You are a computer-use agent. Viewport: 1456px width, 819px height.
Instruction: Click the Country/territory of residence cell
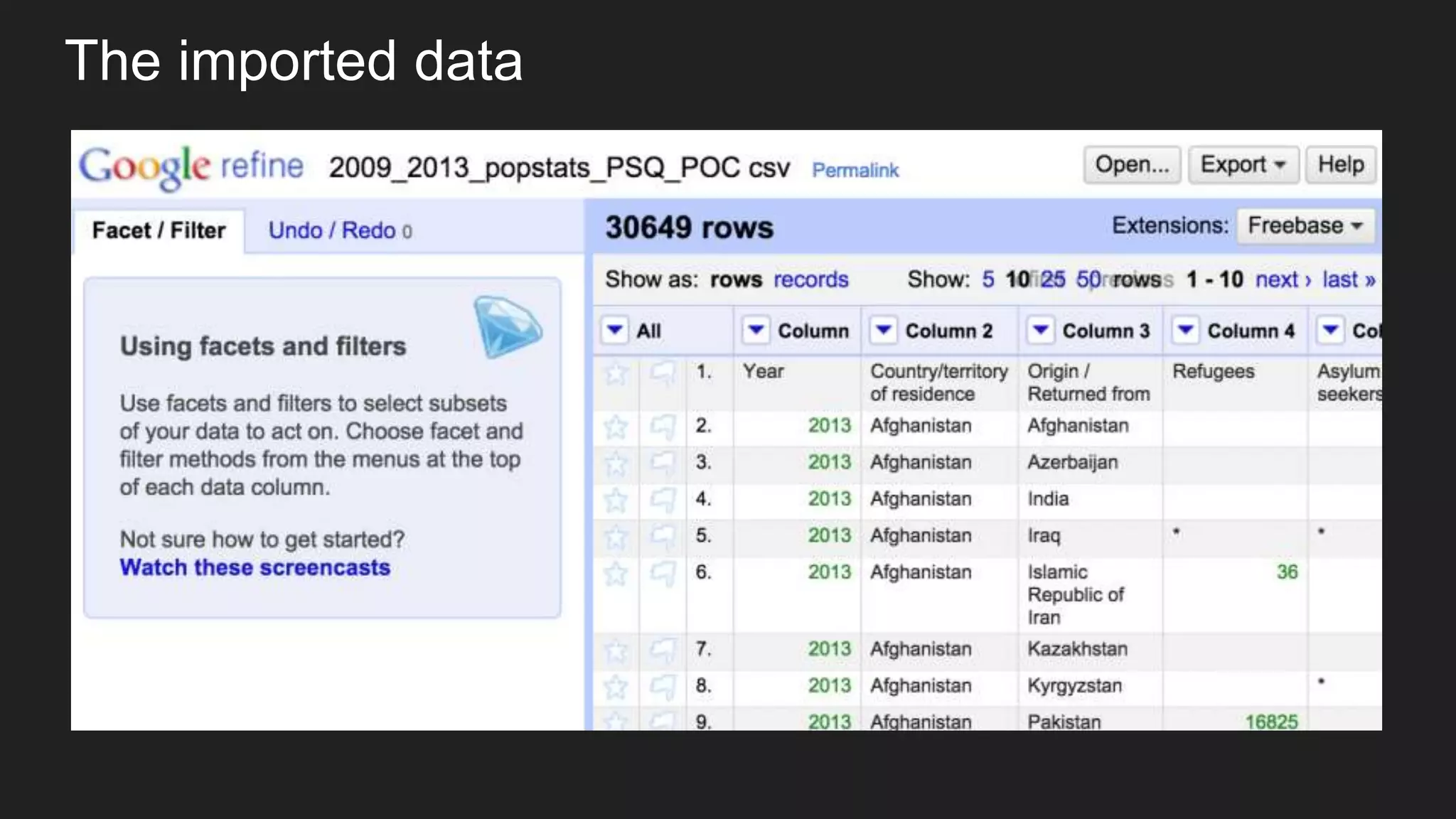[939, 383]
